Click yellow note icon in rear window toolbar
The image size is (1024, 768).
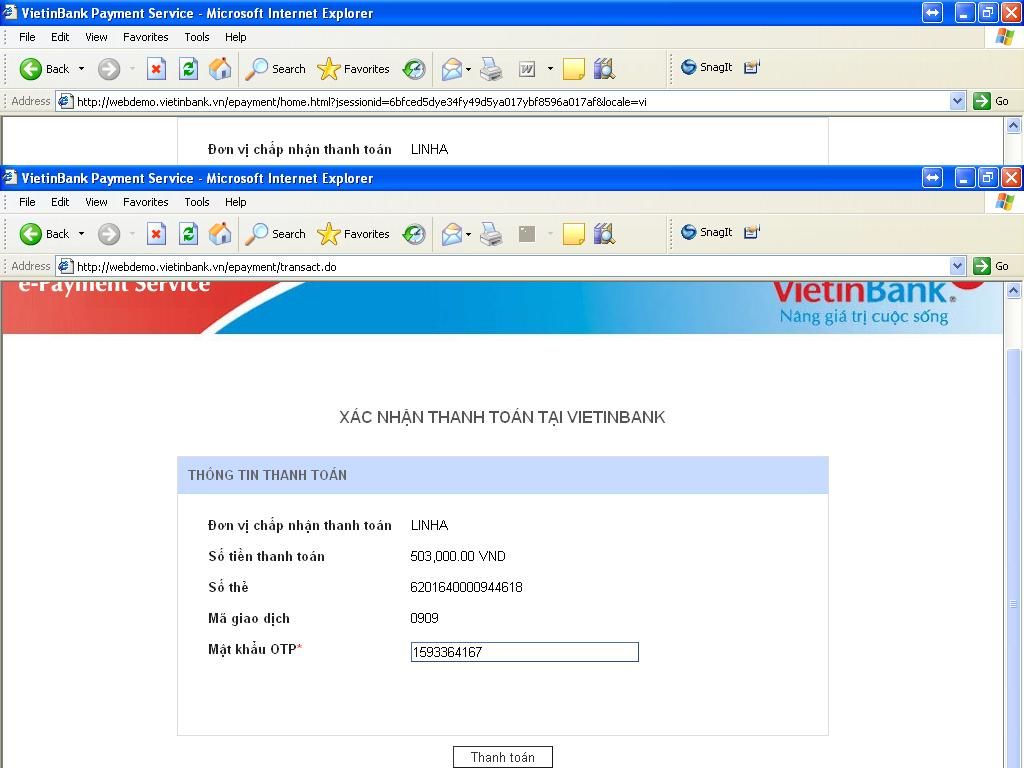pyautogui.click(x=573, y=69)
